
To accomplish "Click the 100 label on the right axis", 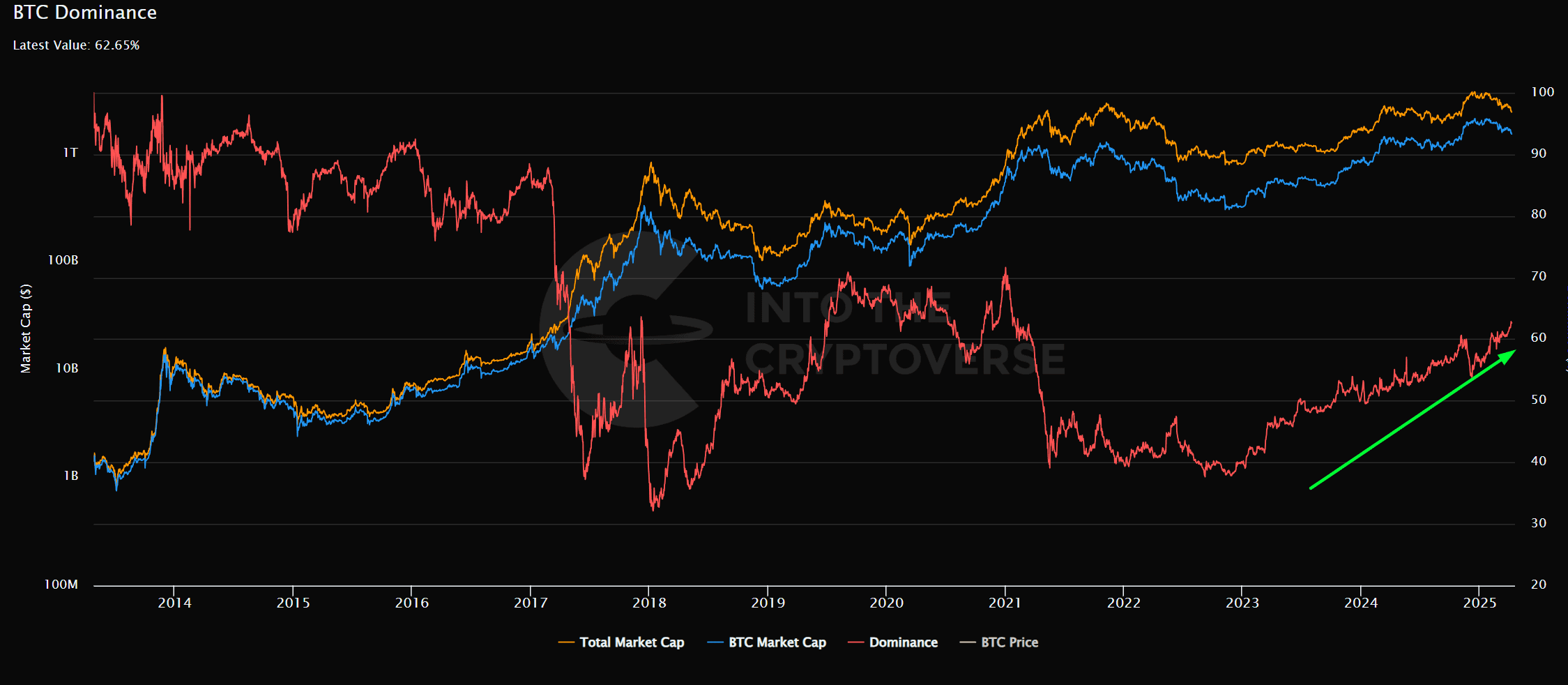I will coord(1542,92).
